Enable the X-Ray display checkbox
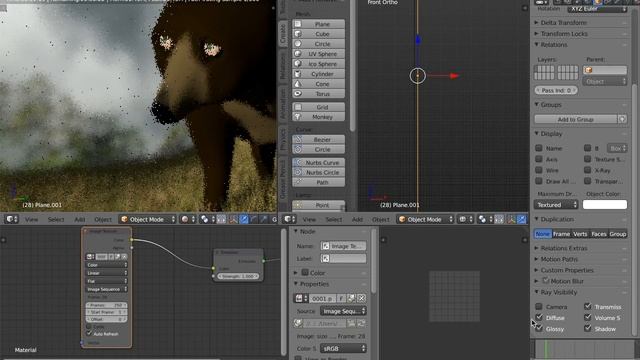Viewport: 640px width, 360px height. click(587, 170)
